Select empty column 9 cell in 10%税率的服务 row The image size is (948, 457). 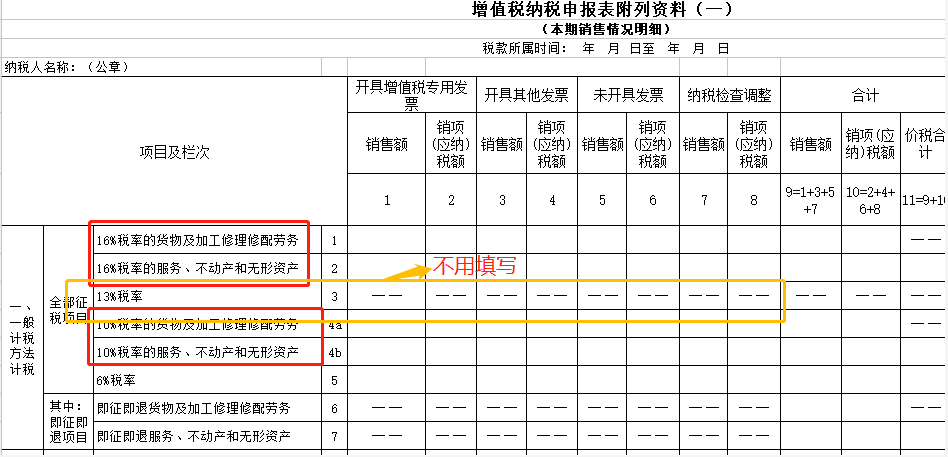(x=811, y=352)
